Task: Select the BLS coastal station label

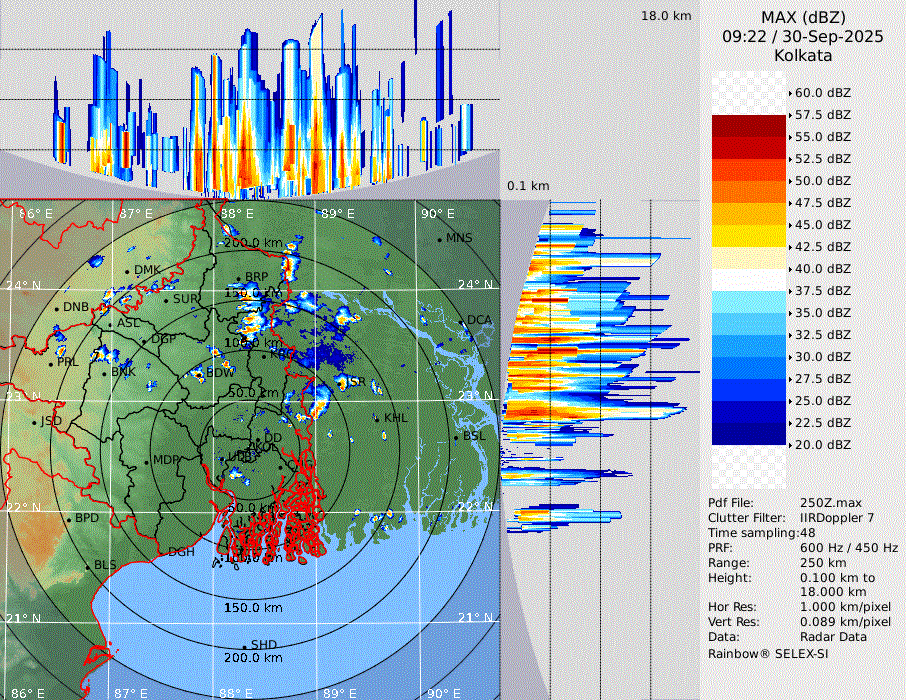Action: (105, 566)
